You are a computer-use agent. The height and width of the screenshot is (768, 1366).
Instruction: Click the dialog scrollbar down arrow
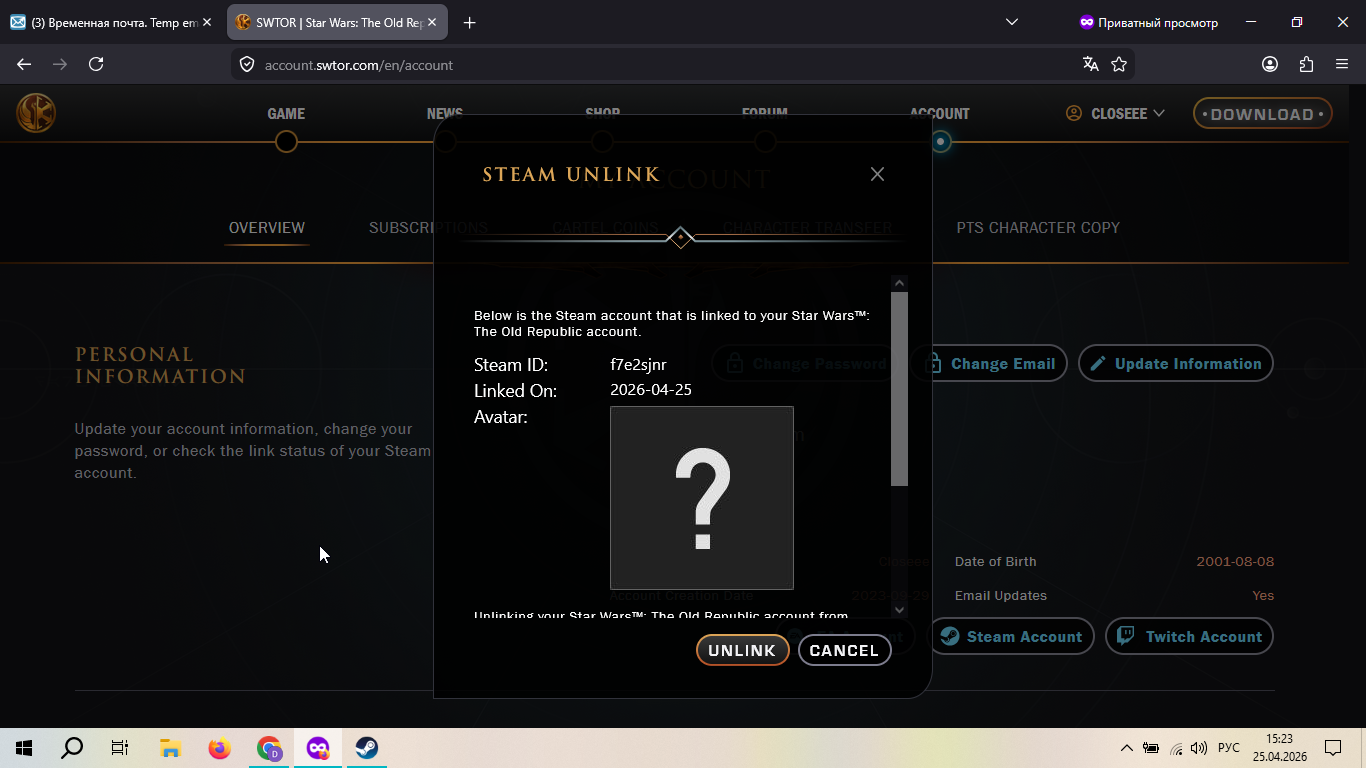tap(899, 609)
